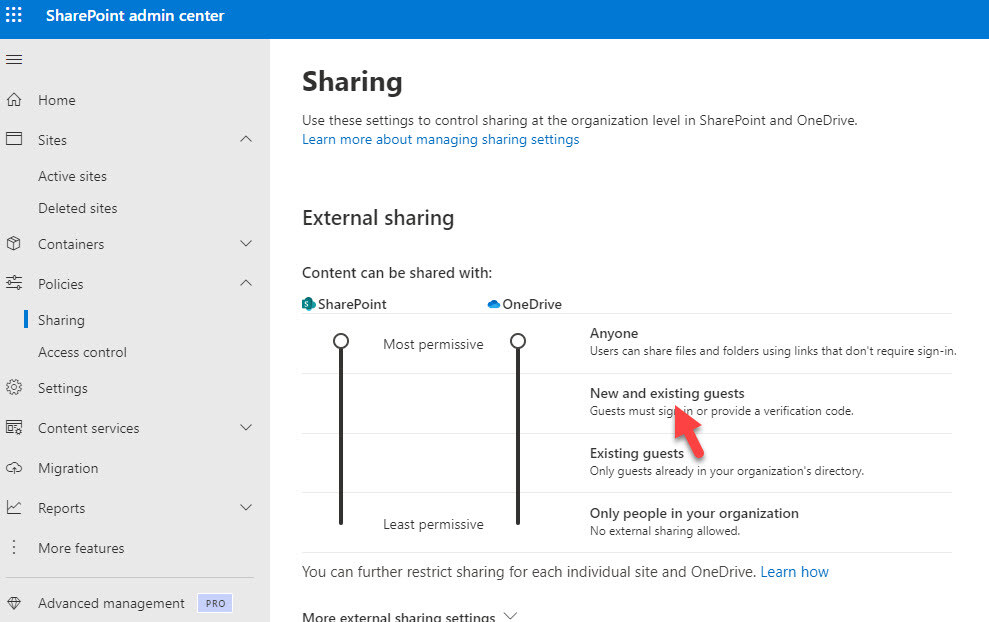The width and height of the screenshot is (989, 622).
Task: Click the 'External sharing' heading
Action: click(378, 218)
